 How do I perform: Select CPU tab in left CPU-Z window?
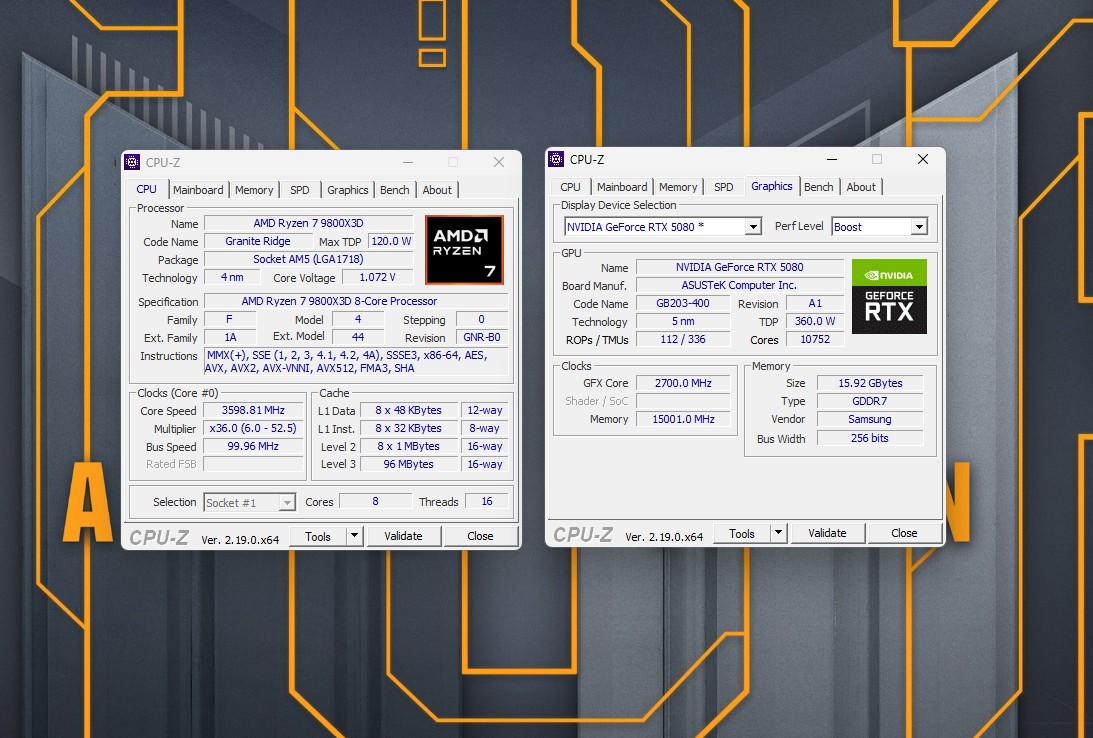point(146,189)
